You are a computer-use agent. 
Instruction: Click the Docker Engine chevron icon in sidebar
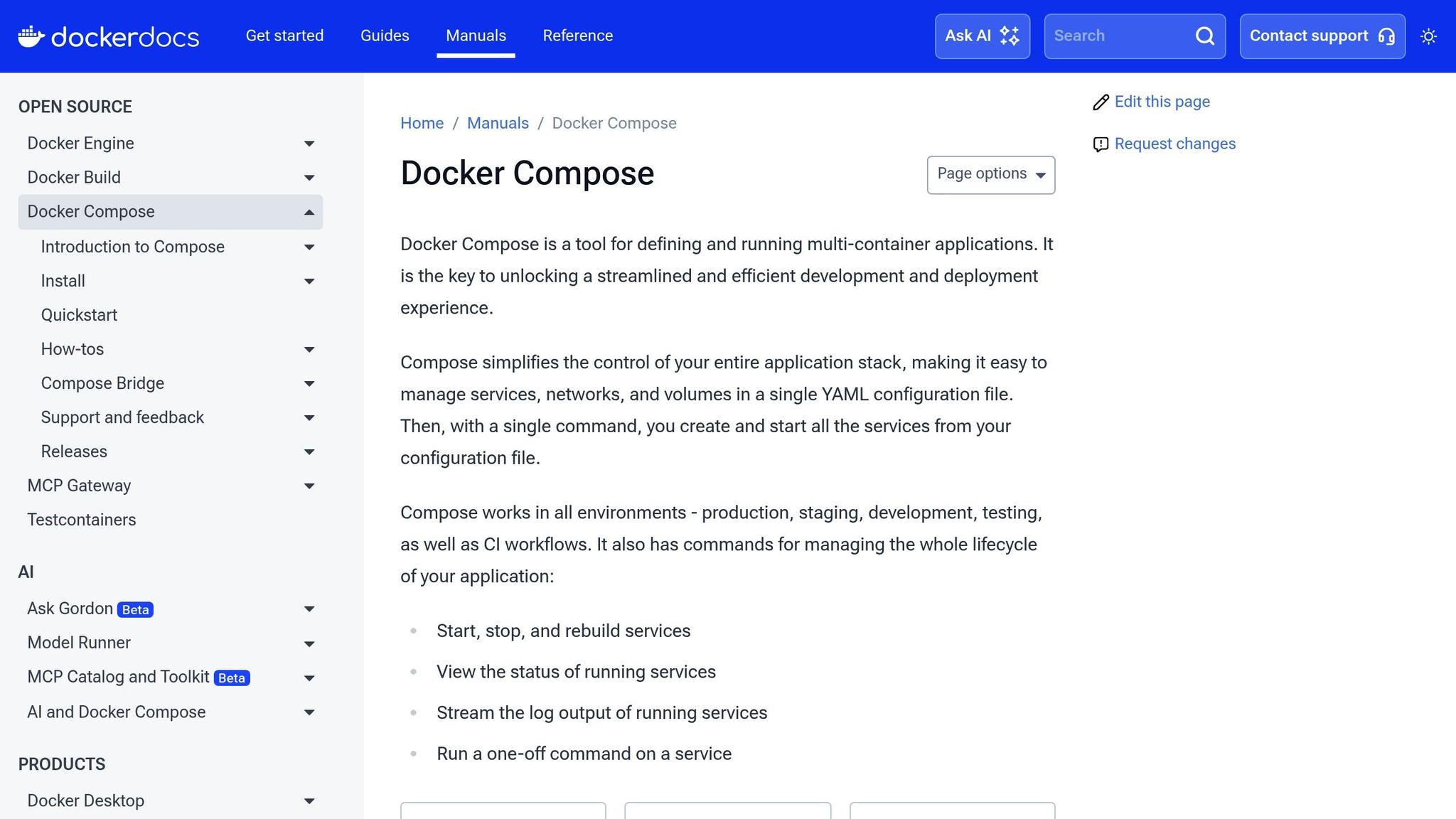[309, 144]
